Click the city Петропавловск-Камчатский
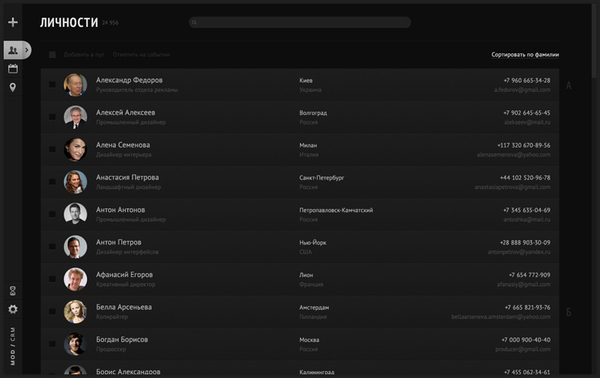This screenshot has height=378, width=600. click(x=336, y=210)
